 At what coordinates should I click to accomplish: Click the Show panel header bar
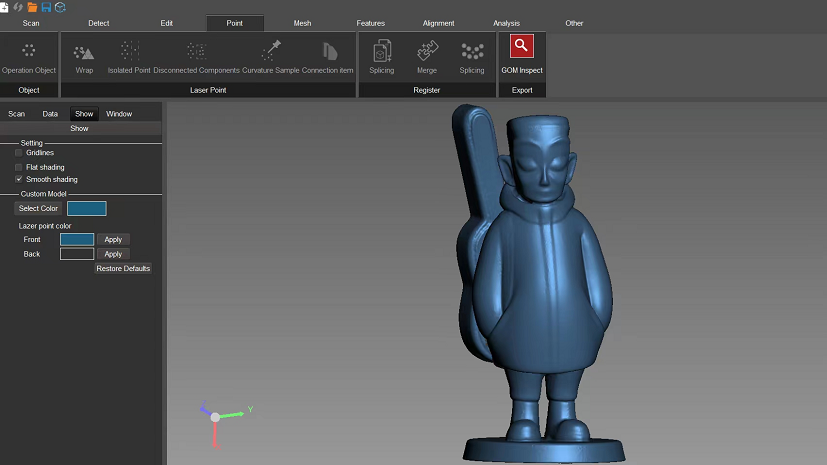pos(80,129)
